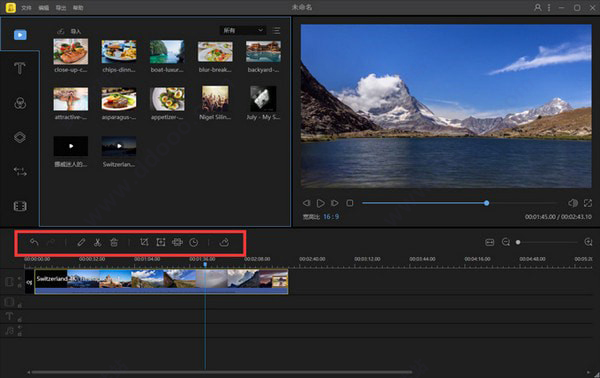Toggle fullscreen preview mode

tap(588, 203)
